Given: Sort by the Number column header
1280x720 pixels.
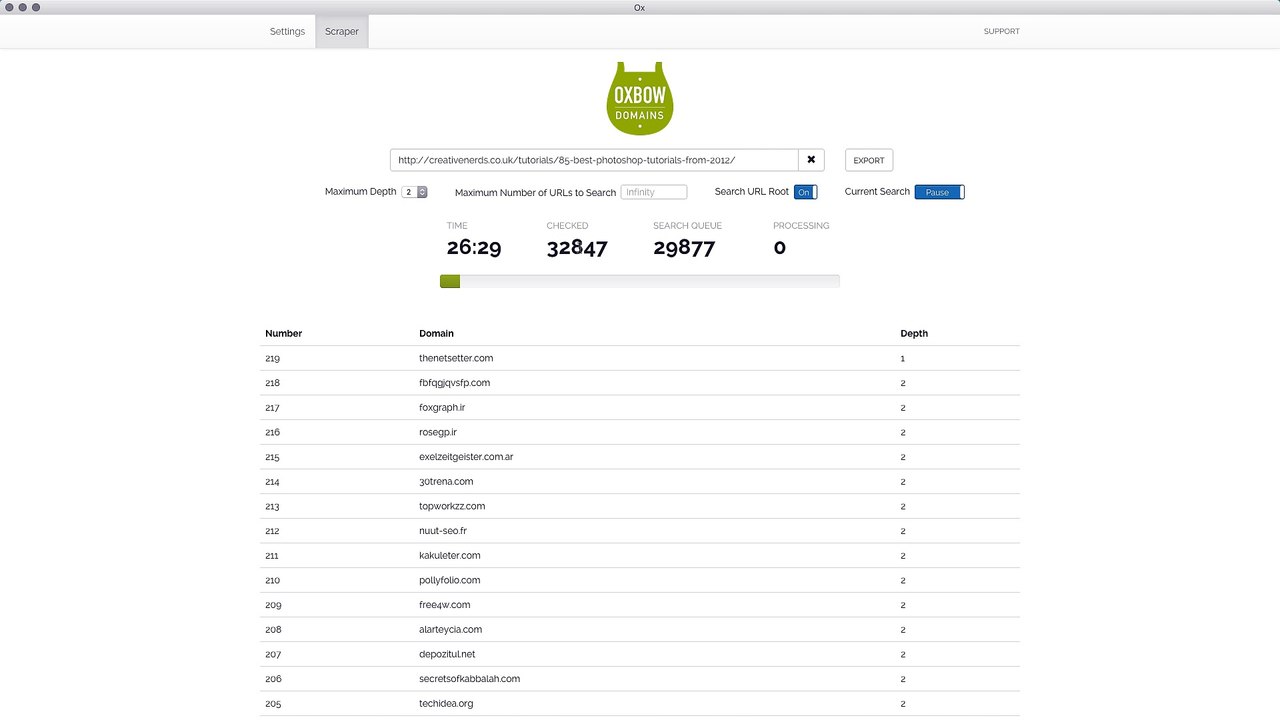Looking at the screenshot, I should (284, 334).
